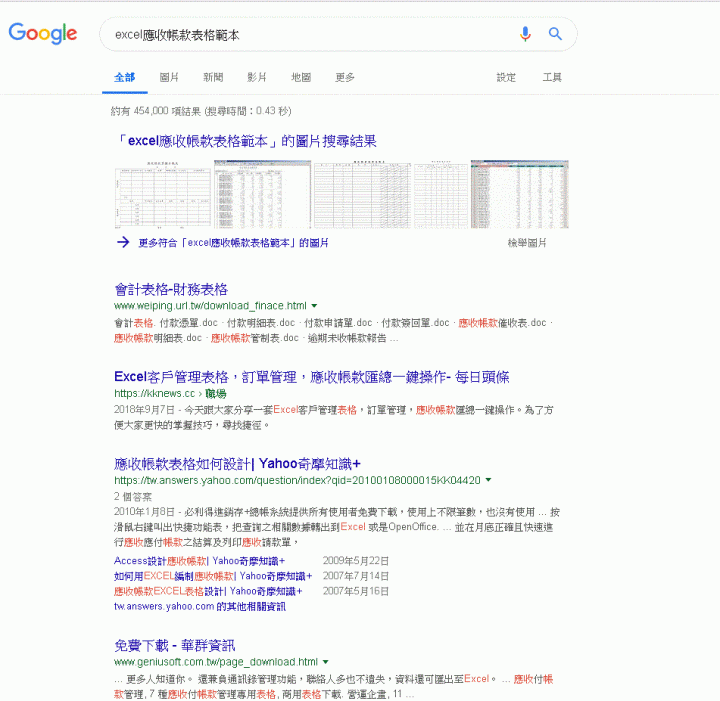Select the 全部 tab
Viewport: 720px width, 701px height.
click(x=124, y=77)
